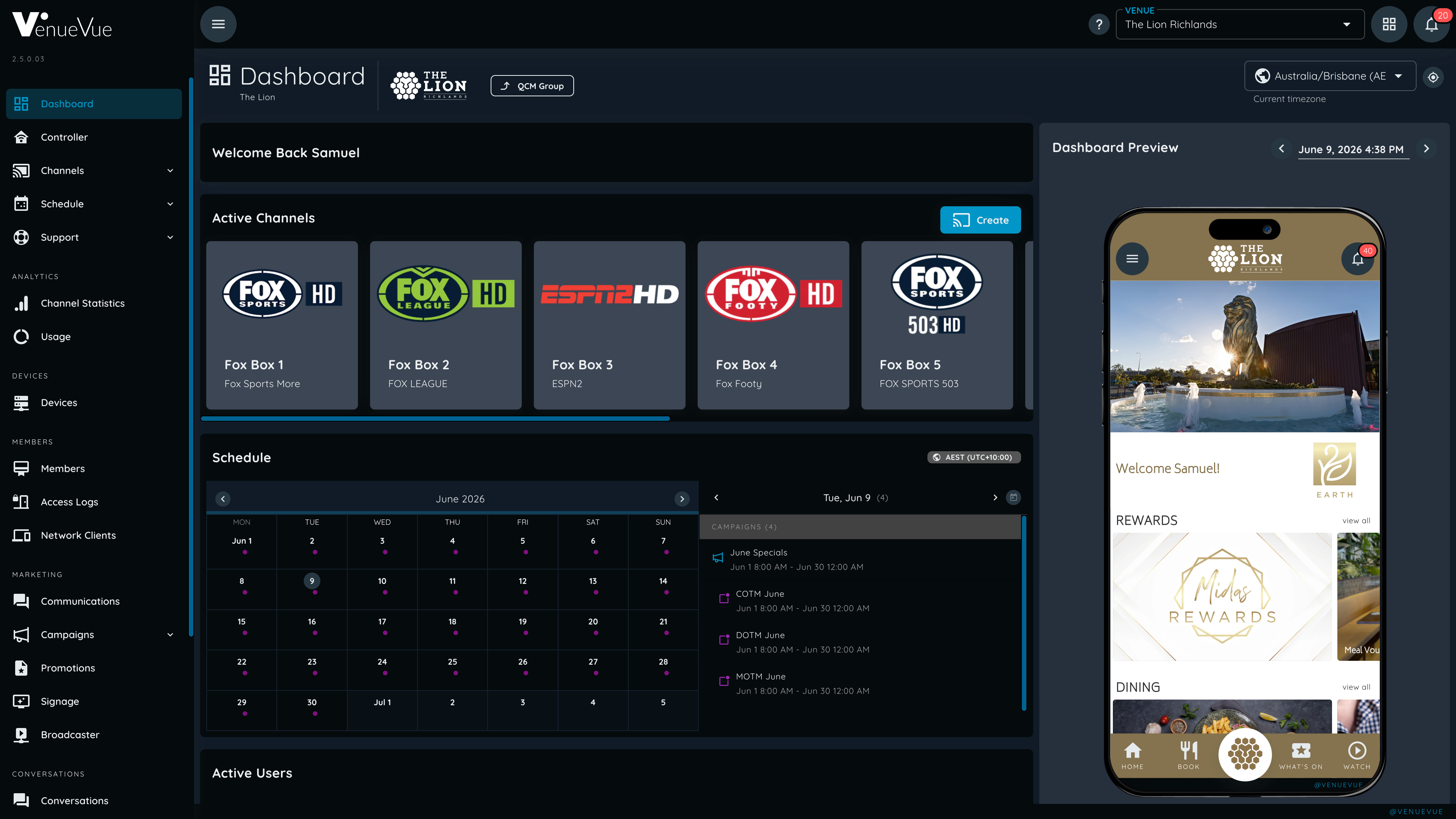Open the COTM June campaign entry
This screenshot has width=1456, height=819.
(x=860, y=601)
